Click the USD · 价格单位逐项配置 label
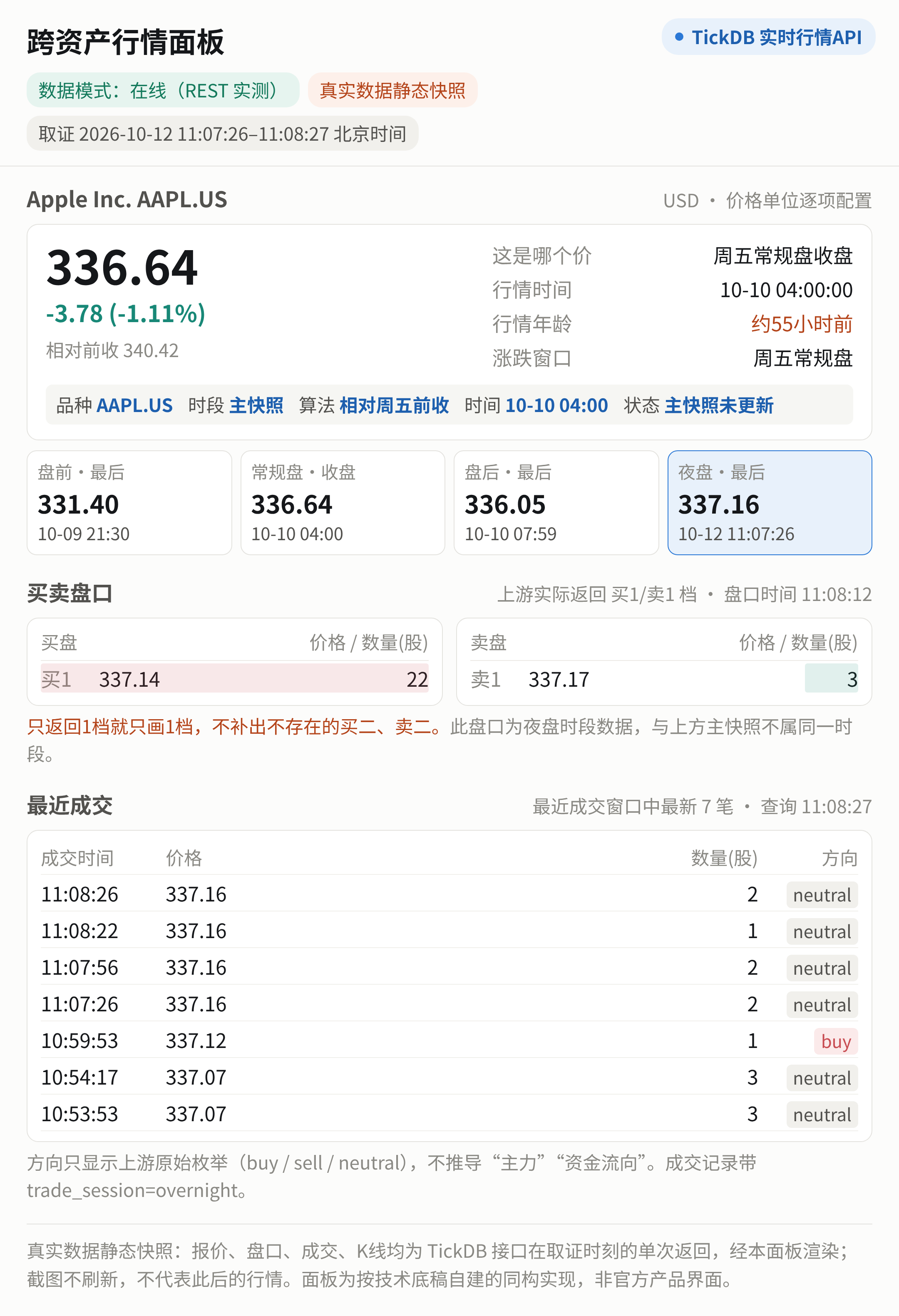The width and height of the screenshot is (899, 1316). pyautogui.click(x=767, y=201)
